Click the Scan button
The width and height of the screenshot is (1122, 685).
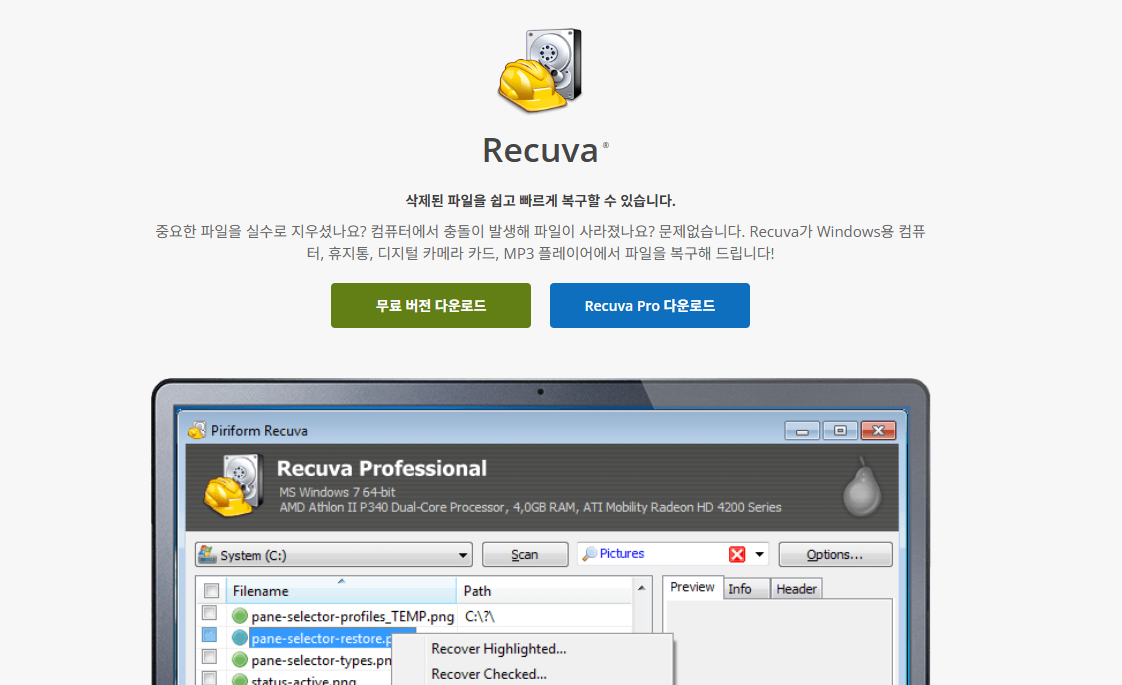[x=525, y=555]
